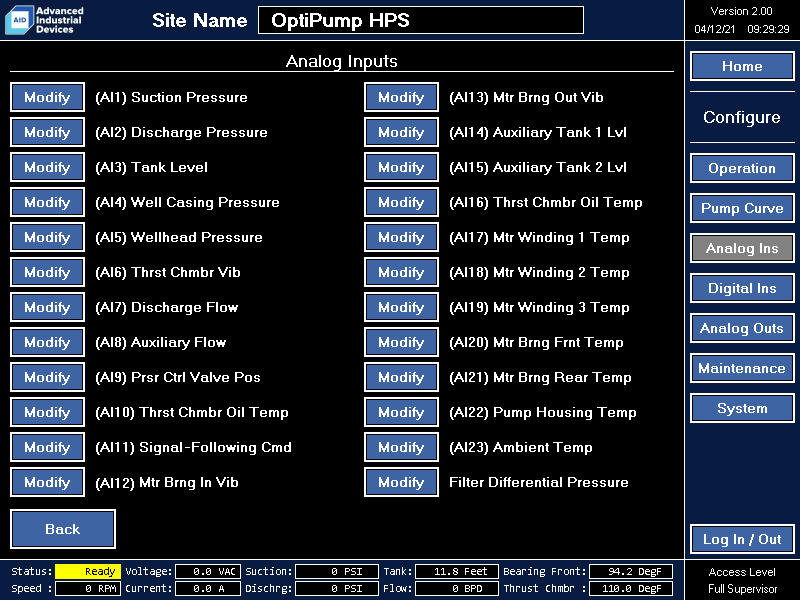Modify AI3 Tank Level

pos(47,167)
